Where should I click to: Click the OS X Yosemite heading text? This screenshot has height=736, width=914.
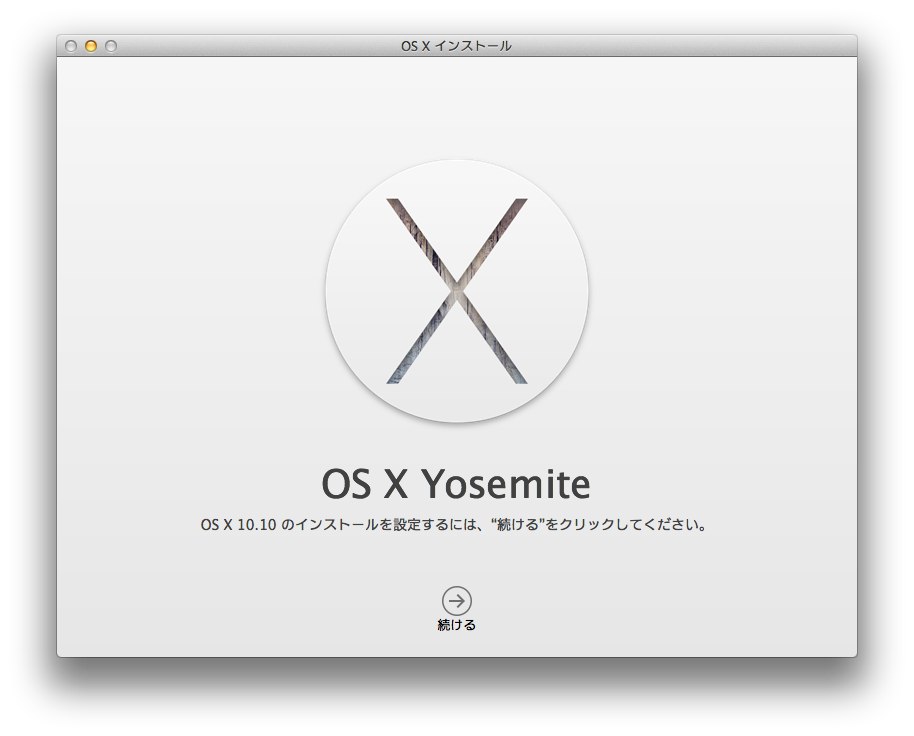tap(456, 484)
